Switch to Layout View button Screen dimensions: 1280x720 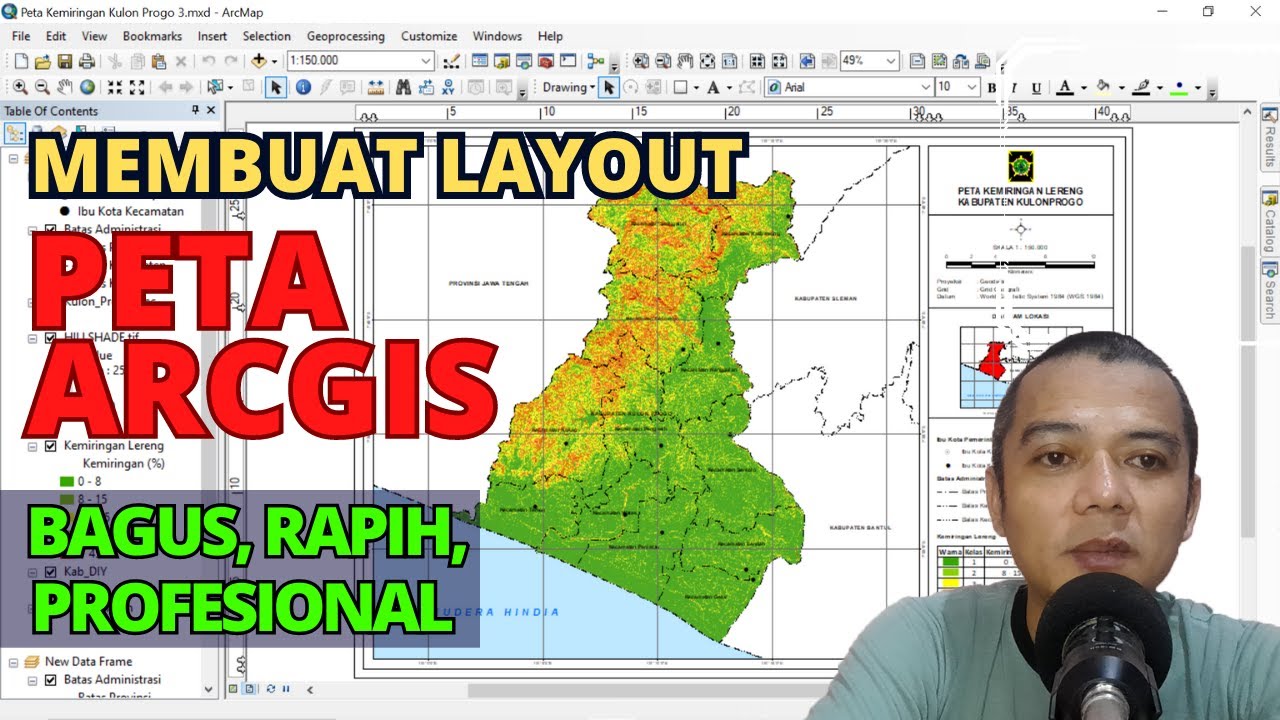(249, 689)
